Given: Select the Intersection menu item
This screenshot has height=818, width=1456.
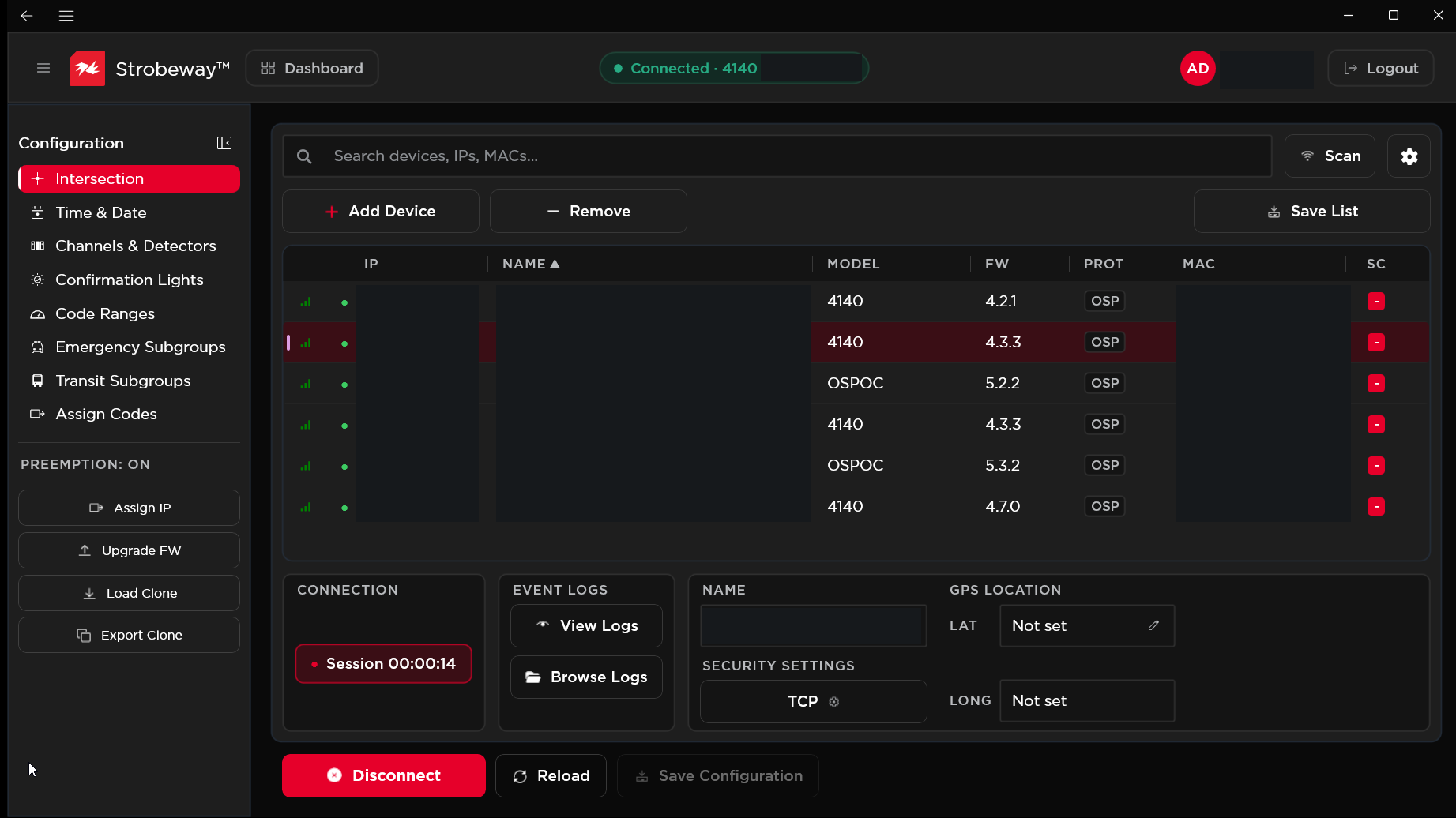Looking at the screenshot, I should [129, 178].
